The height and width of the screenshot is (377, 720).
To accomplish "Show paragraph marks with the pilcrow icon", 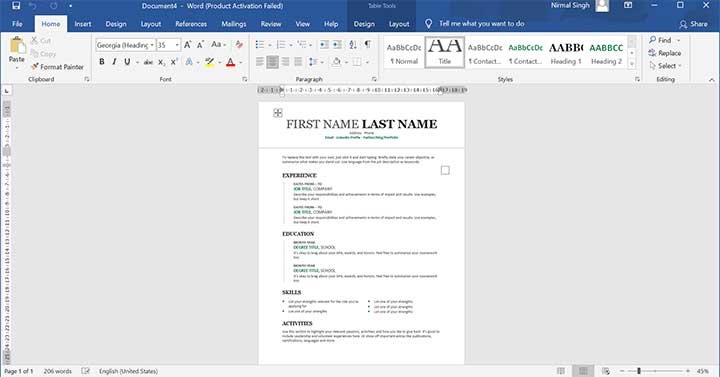I will [367, 45].
